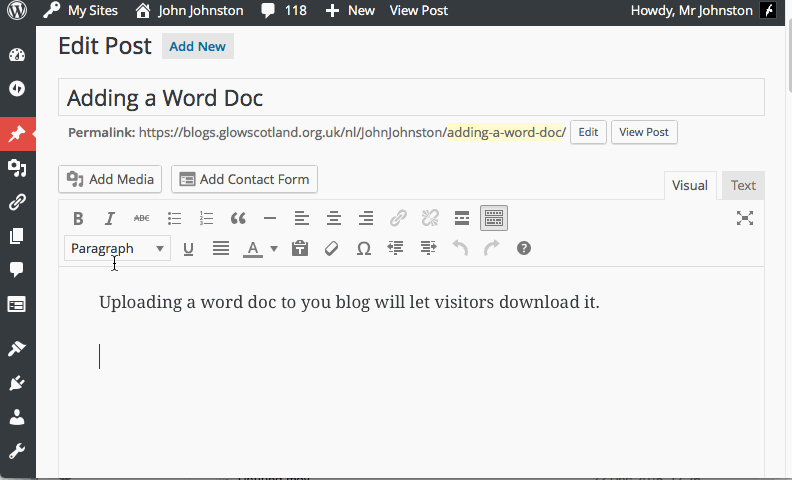Open Posts via the pushpin sidebar icon
The image size is (792, 480).
click(x=17, y=134)
